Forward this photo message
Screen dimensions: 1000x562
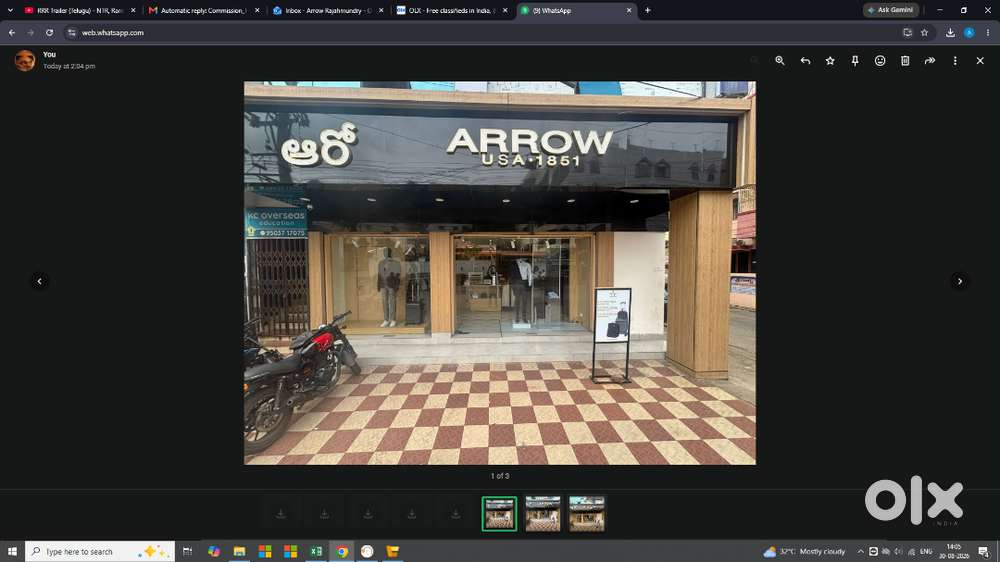click(x=930, y=61)
